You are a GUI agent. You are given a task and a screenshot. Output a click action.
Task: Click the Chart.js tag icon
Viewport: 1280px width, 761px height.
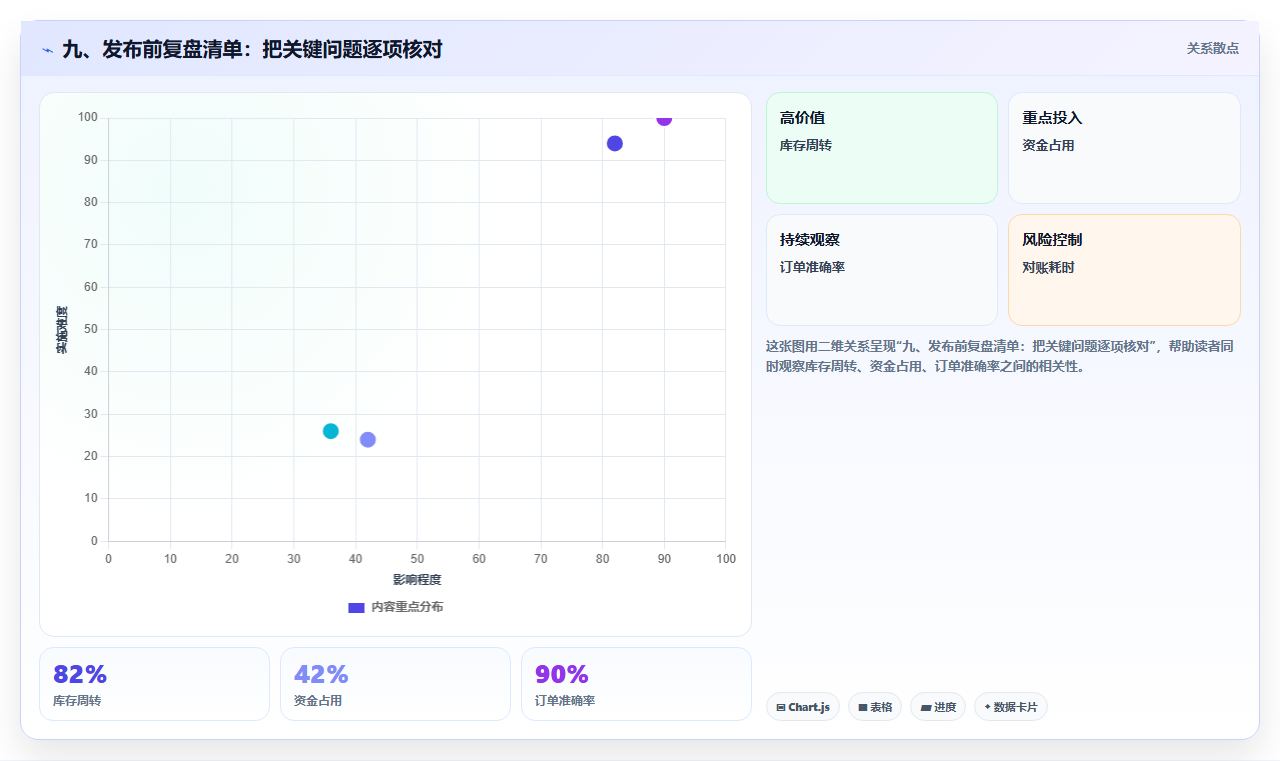point(781,707)
